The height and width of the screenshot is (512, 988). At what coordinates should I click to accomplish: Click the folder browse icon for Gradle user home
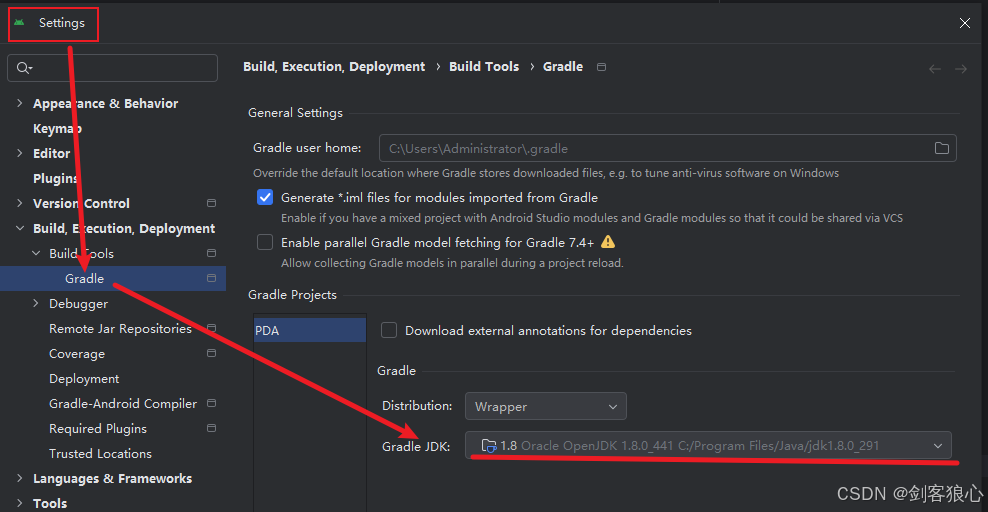pos(941,148)
